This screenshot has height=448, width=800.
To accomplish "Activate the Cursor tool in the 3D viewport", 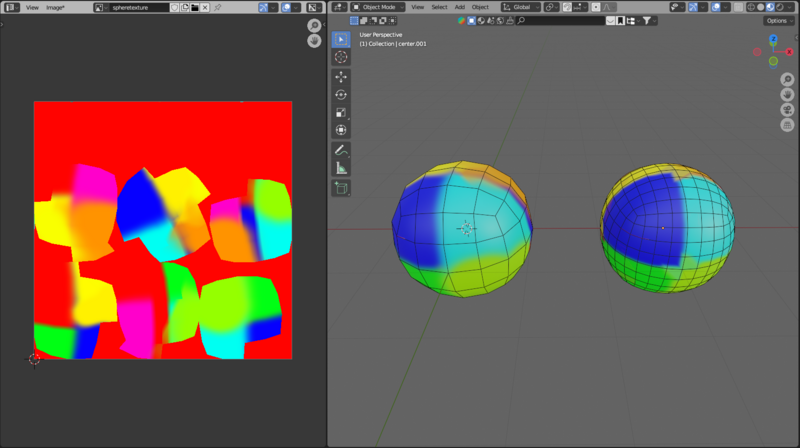I will tap(341, 57).
